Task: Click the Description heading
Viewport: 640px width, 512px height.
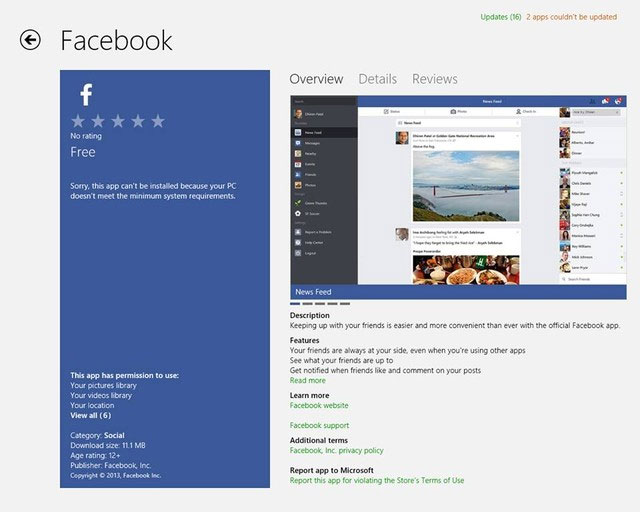Action: 309,315
